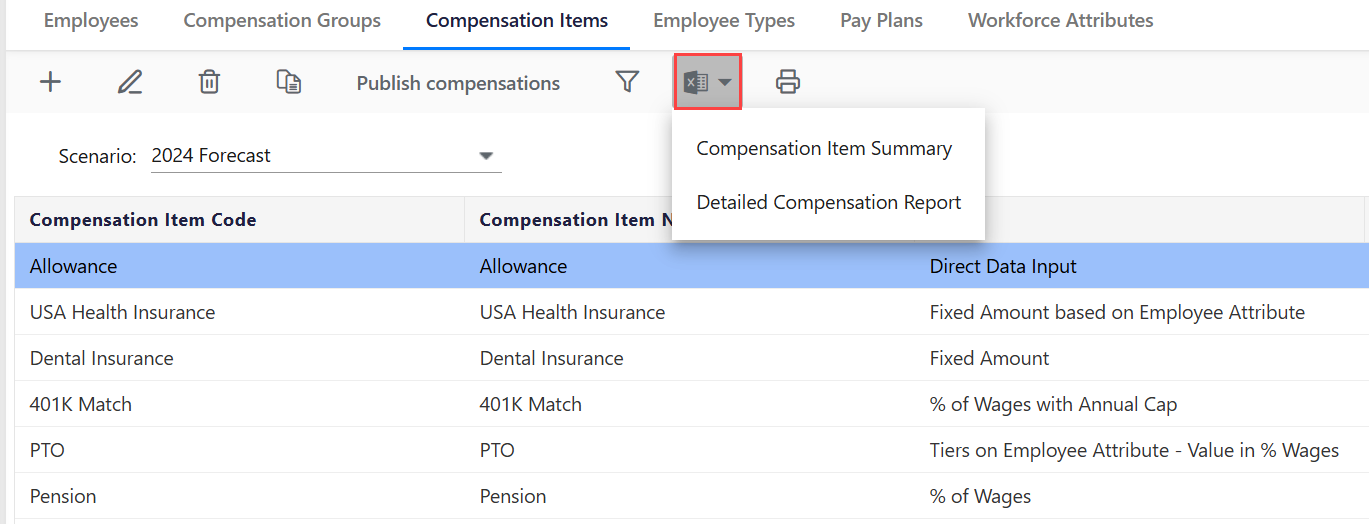This screenshot has height=524, width=1369.
Task: Go to the Employee Types tab
Action: click(724, 21)
